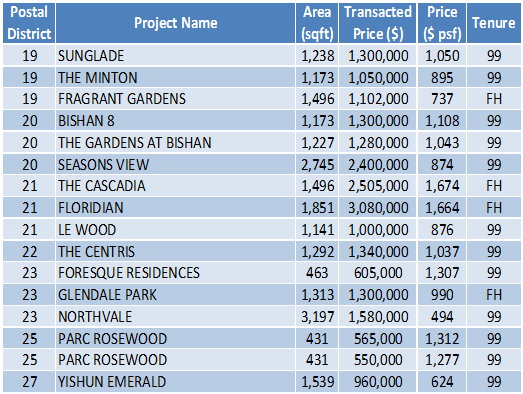
Task: Click the Tenure column header
Action: (494, 23)
